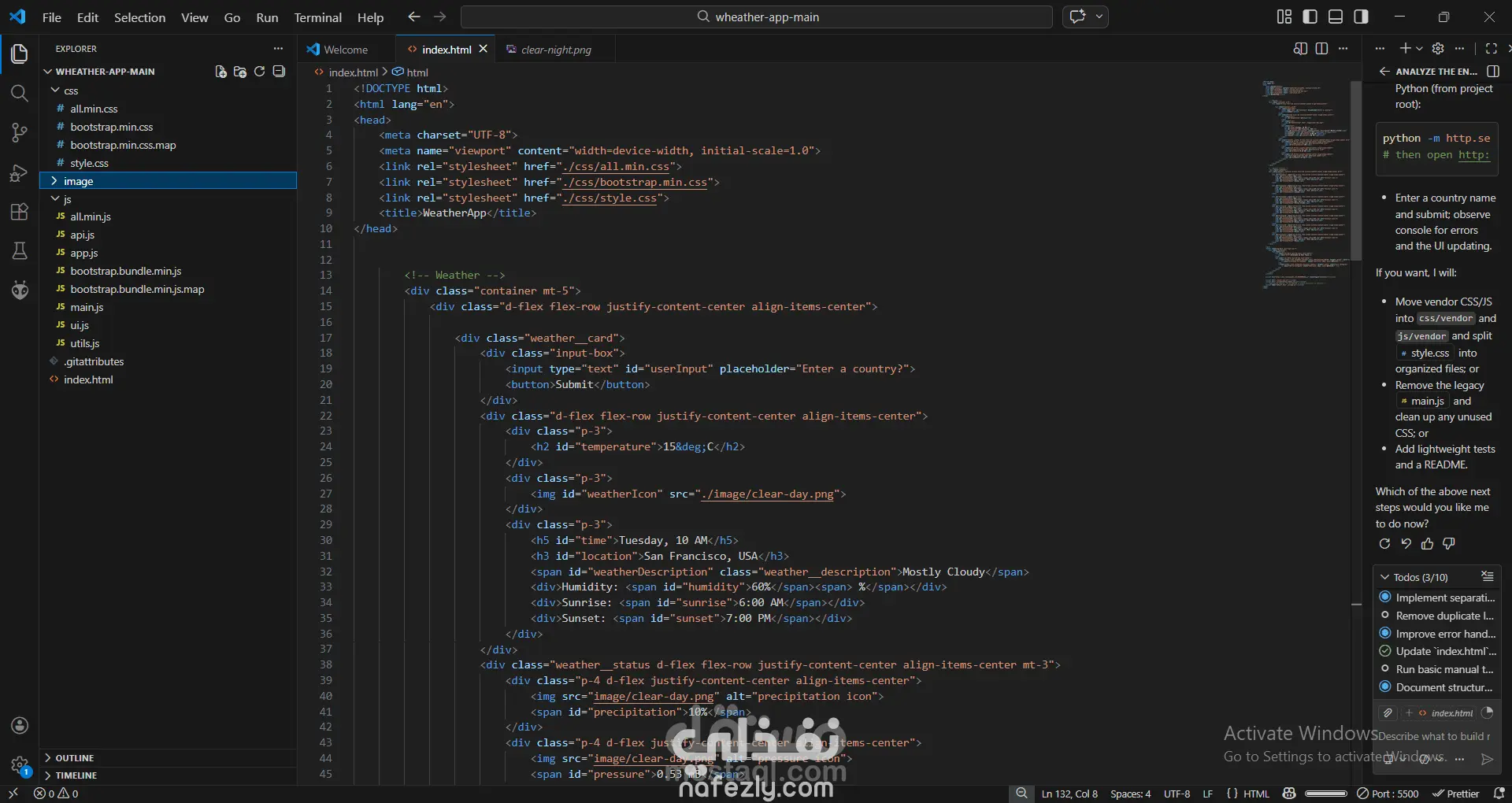The image size is (1512, 803).
Task: Go to line via Ln 132, Col 8
Action: pyautogui.click(x=1069, y=794)
